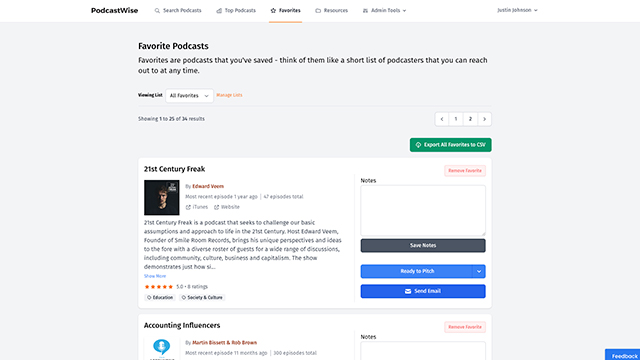
Task: Click into the Notes text area
Action: 423,211
